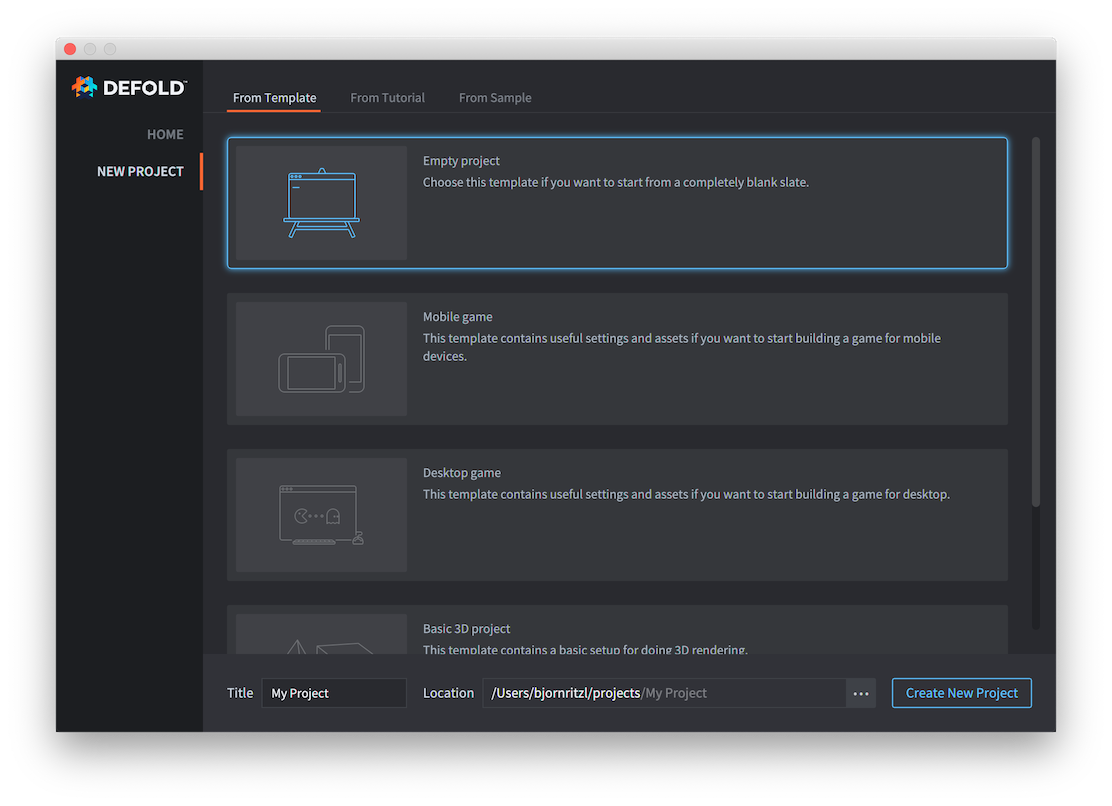1112x806 pixels.
Task: Click the Defold logo icon
Action: coord(84,88)
